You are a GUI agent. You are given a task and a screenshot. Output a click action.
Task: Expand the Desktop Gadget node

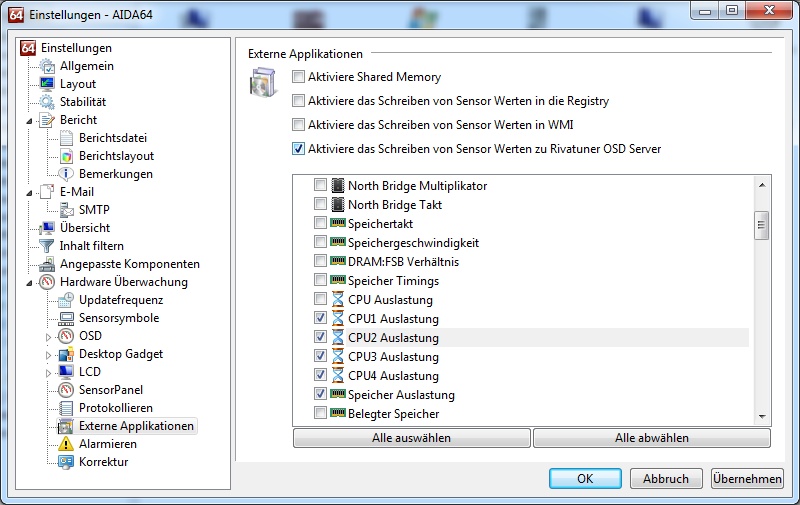[x=48, y=355]
